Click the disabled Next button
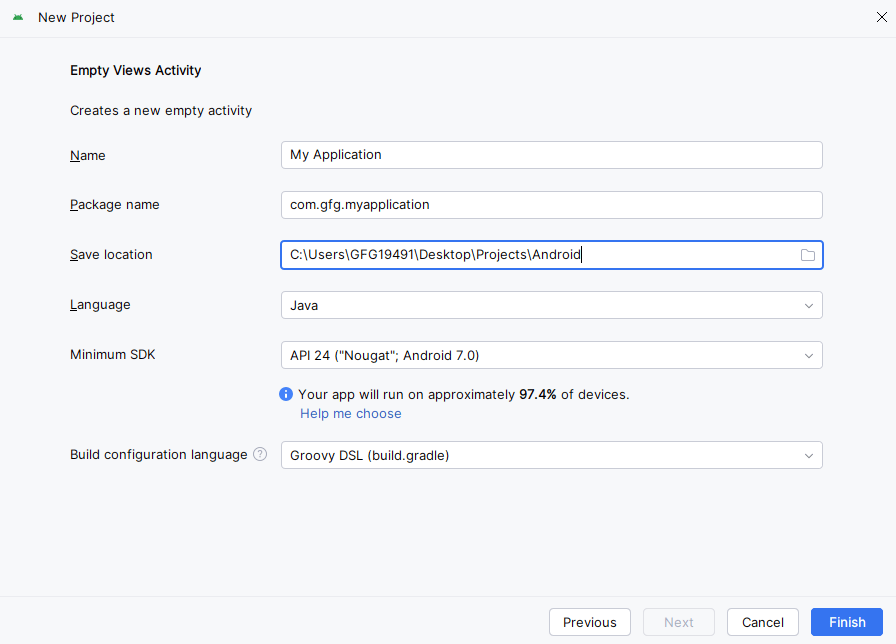896x644 pixels. [x=679, y=622]
